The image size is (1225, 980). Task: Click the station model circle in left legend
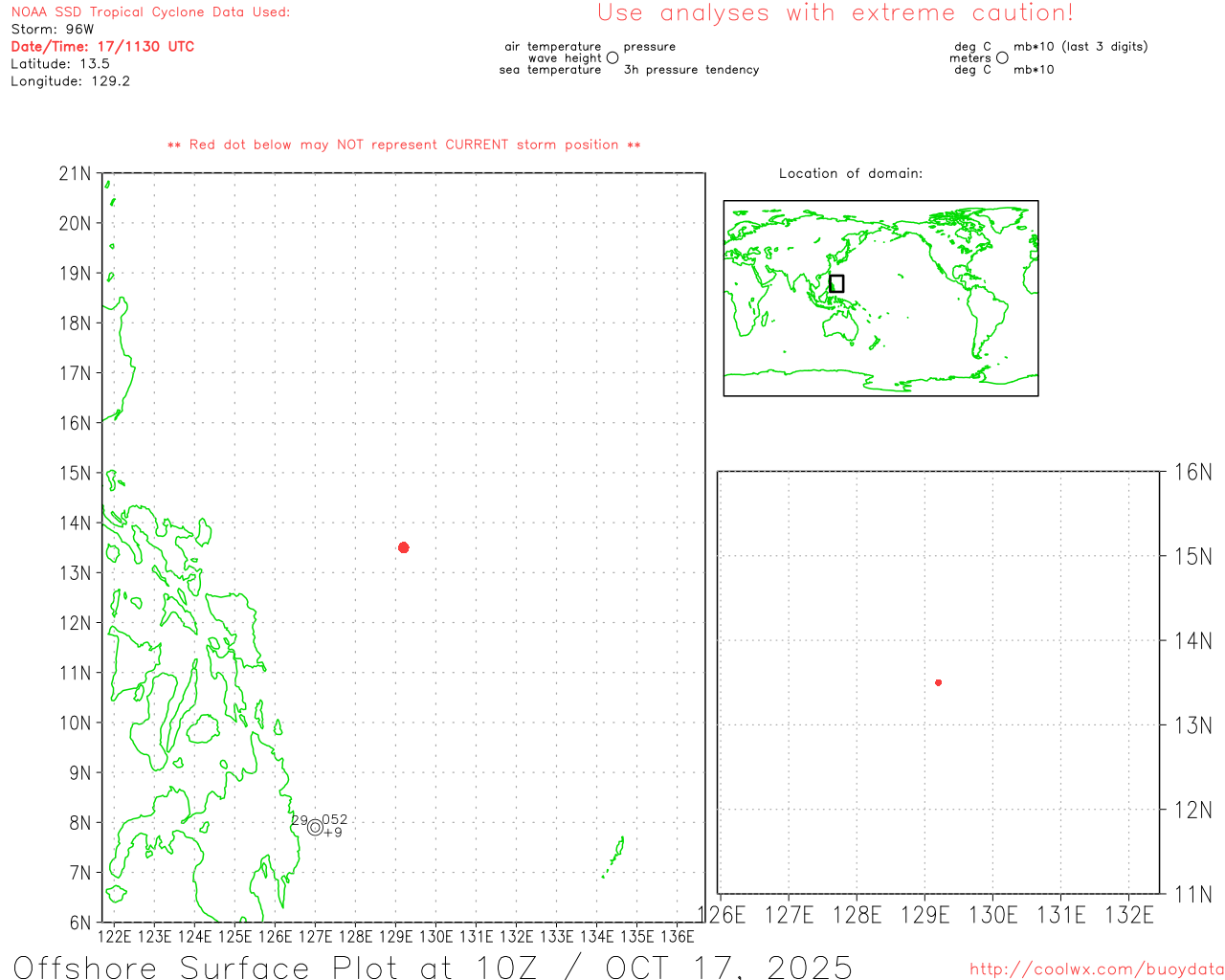(x=612, y=58)
